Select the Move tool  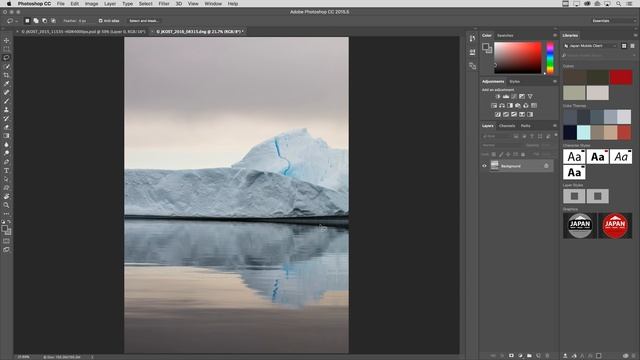7,40
